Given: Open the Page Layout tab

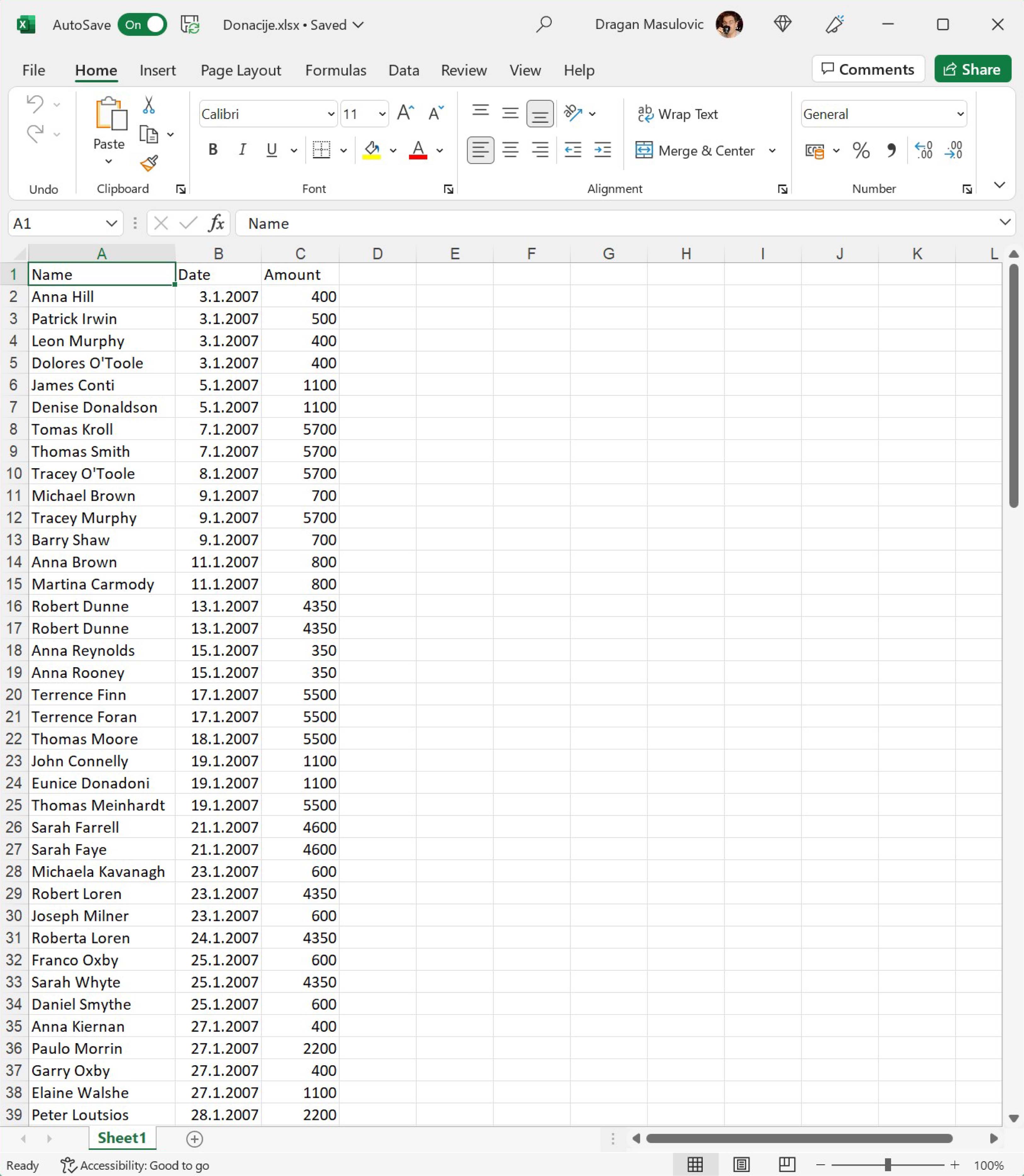Looking at the screenshot, I should click(x=241, y=70).
